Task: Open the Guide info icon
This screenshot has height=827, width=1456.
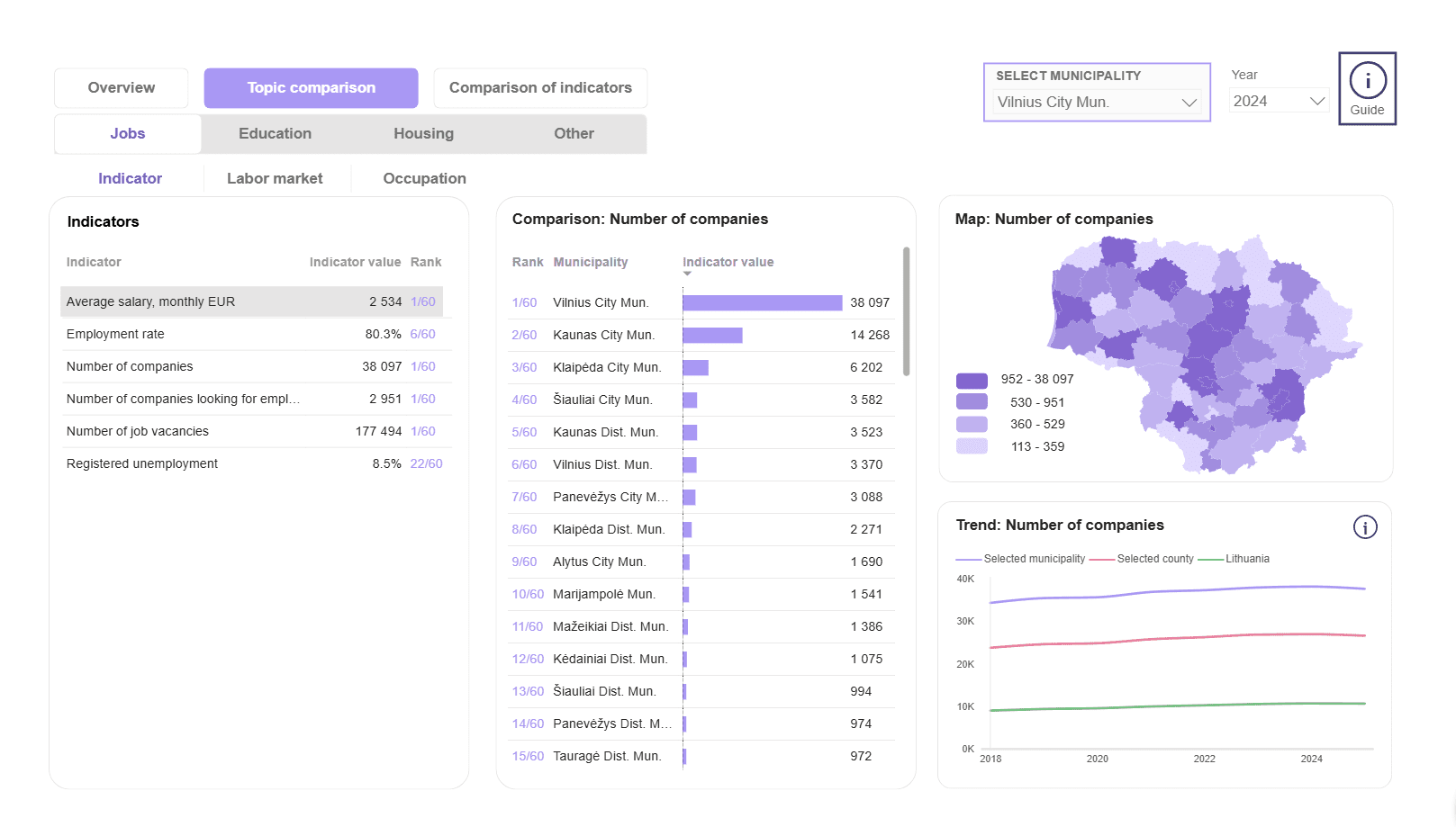Action: [1367, 88]
